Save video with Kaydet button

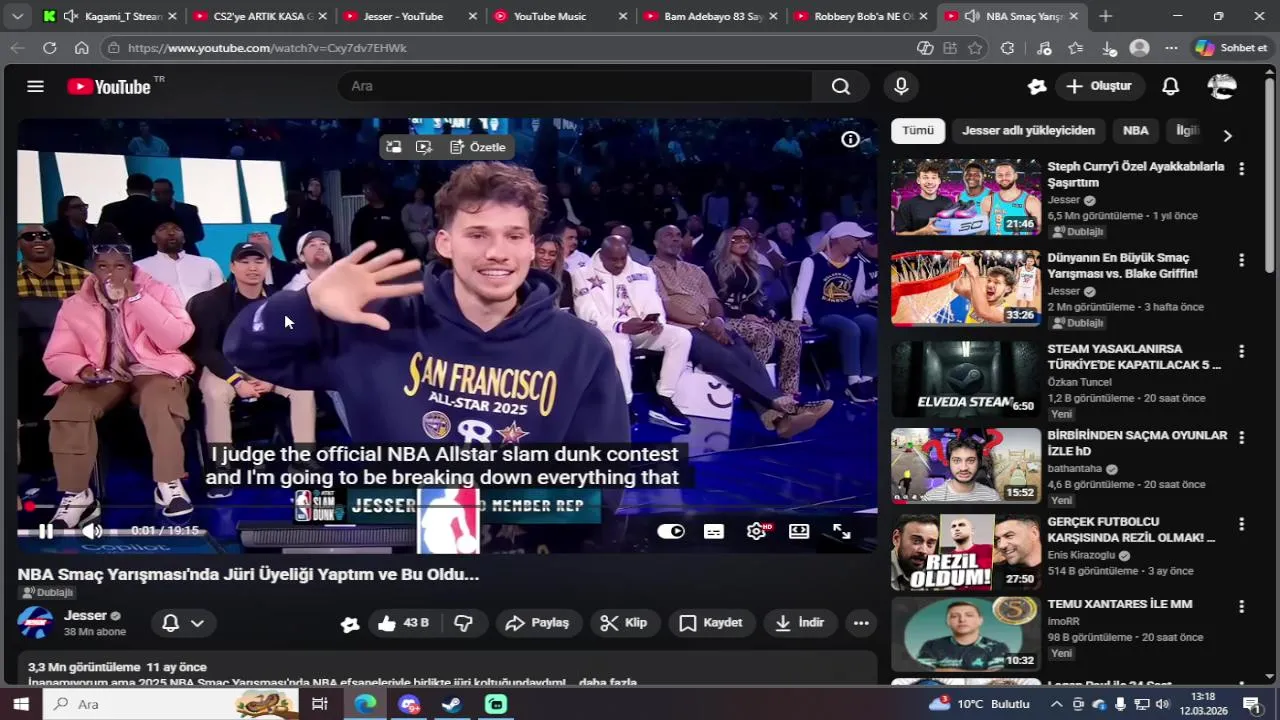click(x=711, y=623)
